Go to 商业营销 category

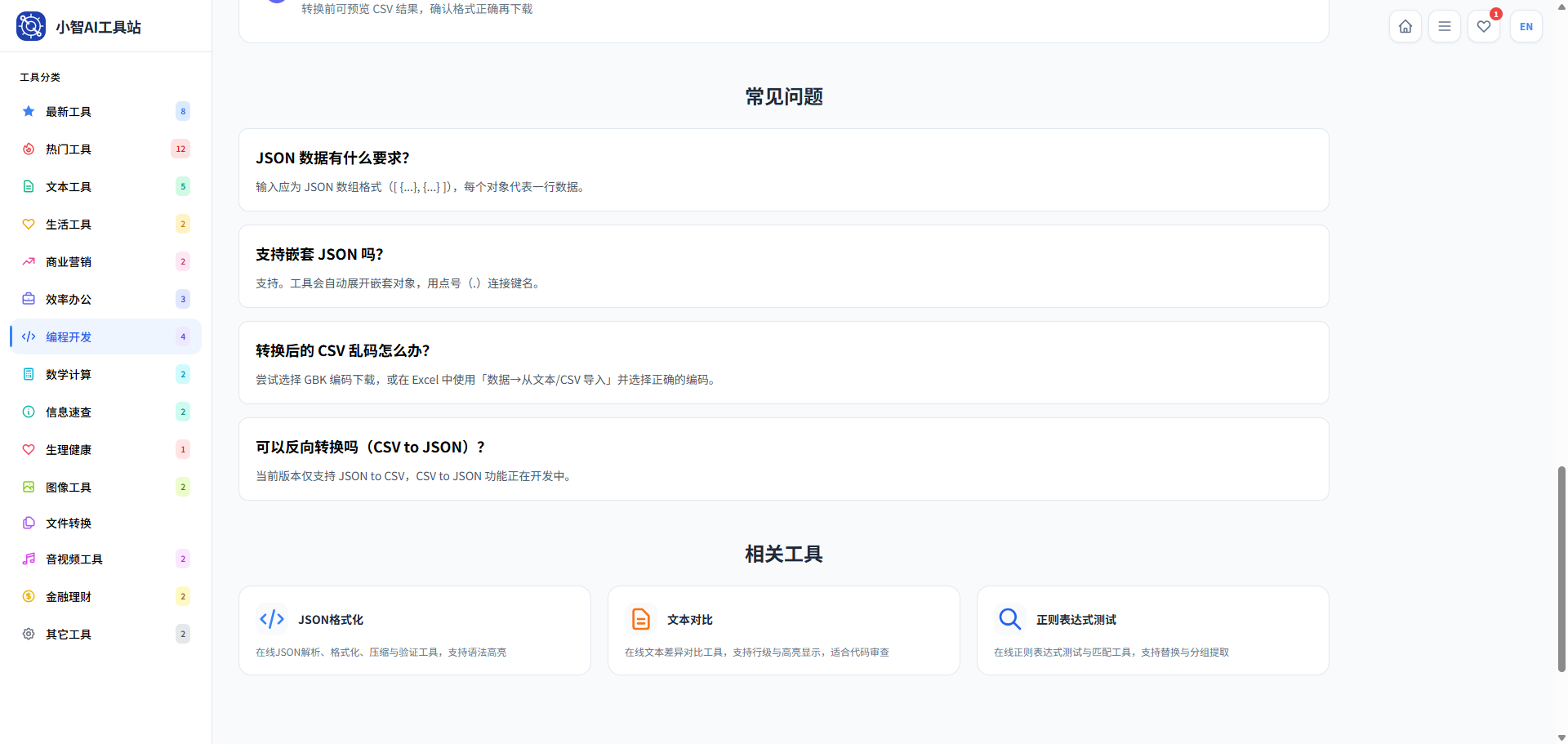click(x=105, y=261)
